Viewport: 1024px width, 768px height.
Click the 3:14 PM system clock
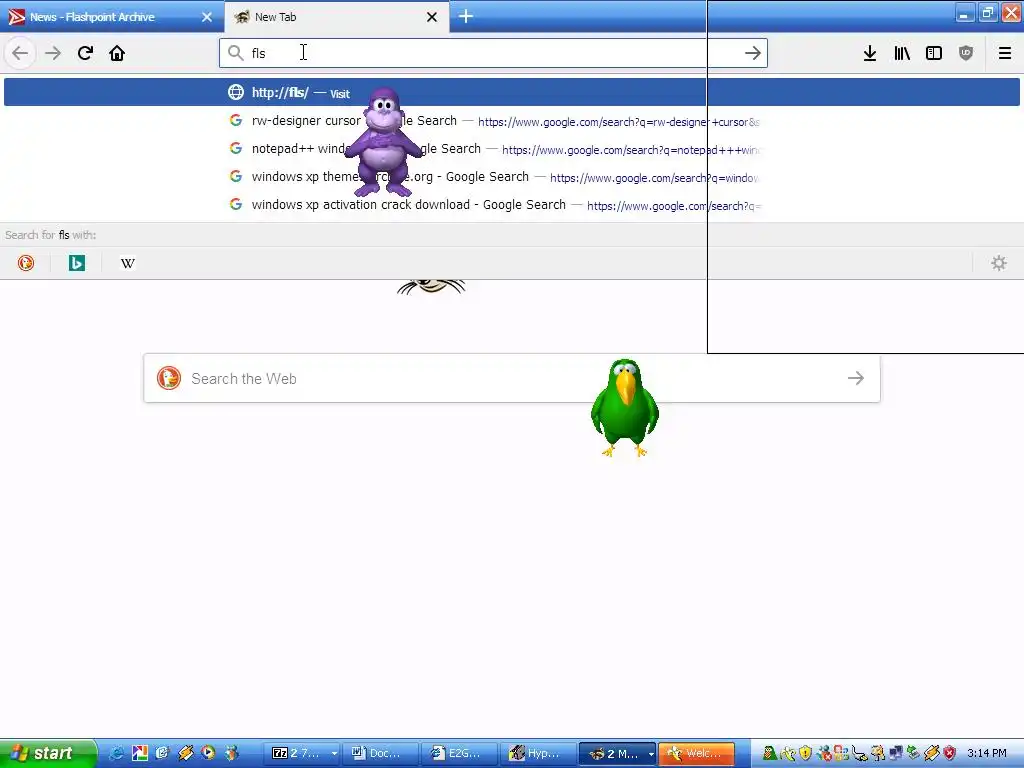pos(987,753)
